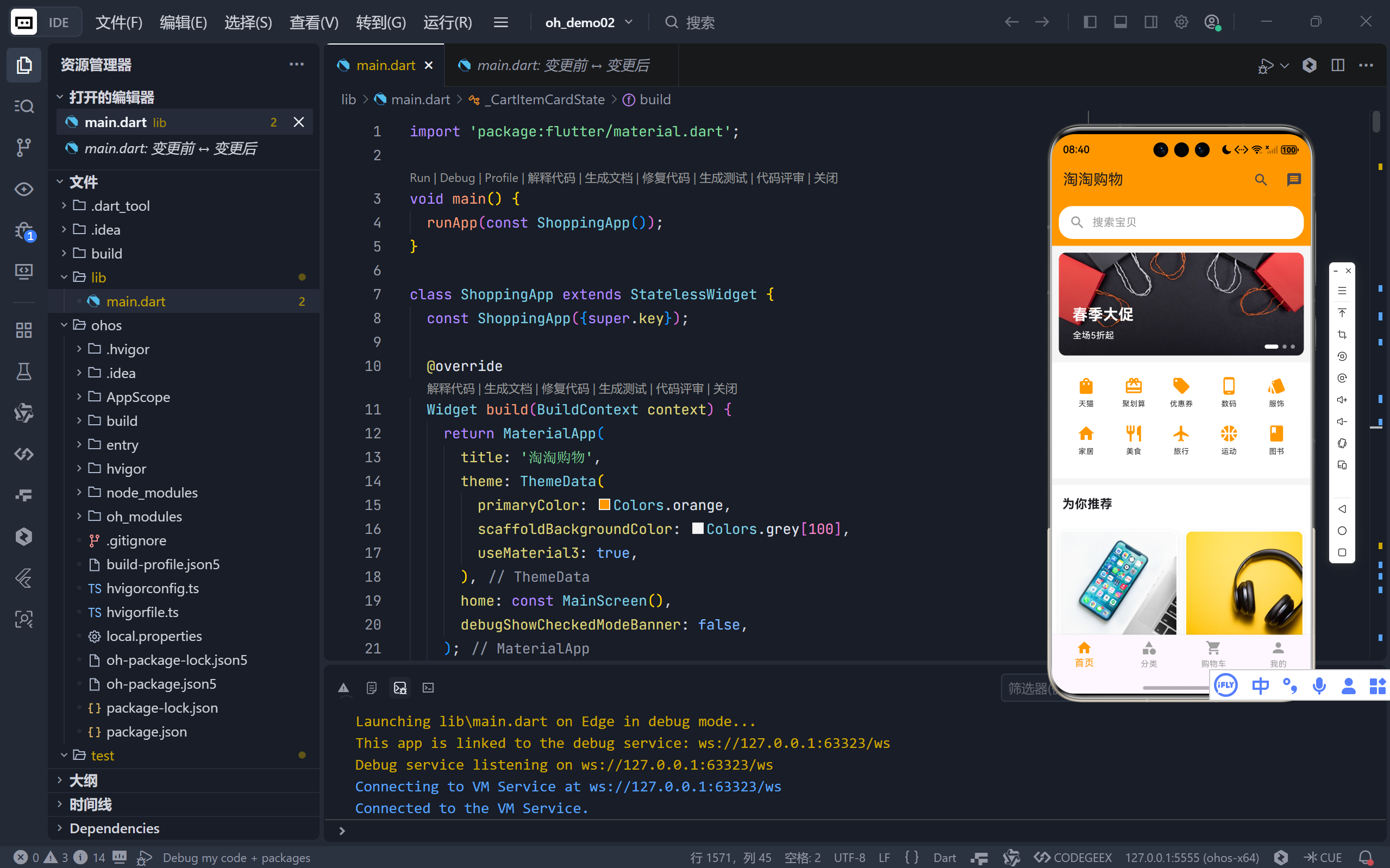The width and height of the screenshot is (1390, 868).
Task: Click the debug console panel icon
Action: [400, 687]
